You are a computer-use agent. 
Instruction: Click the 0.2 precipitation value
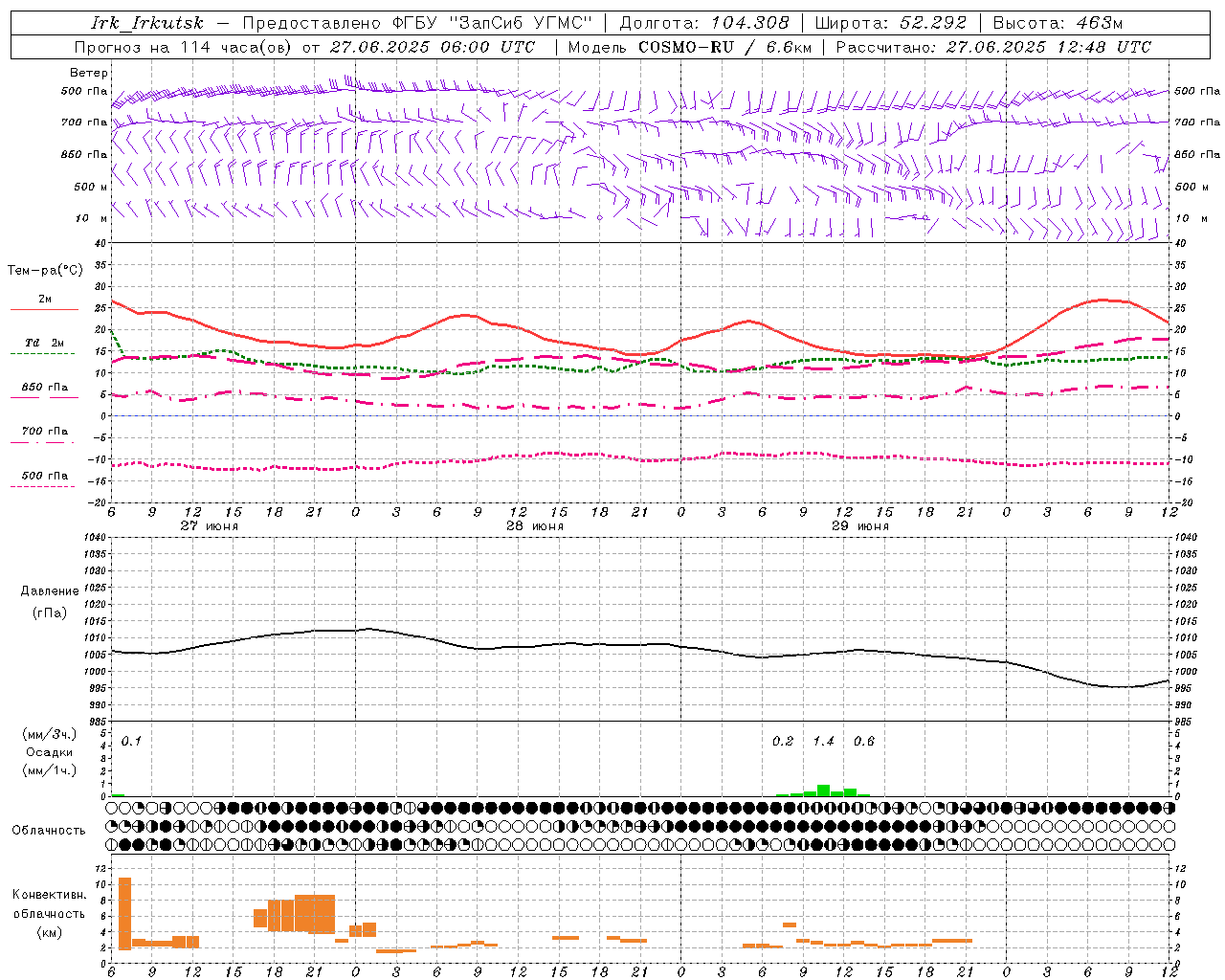(783, 741)
